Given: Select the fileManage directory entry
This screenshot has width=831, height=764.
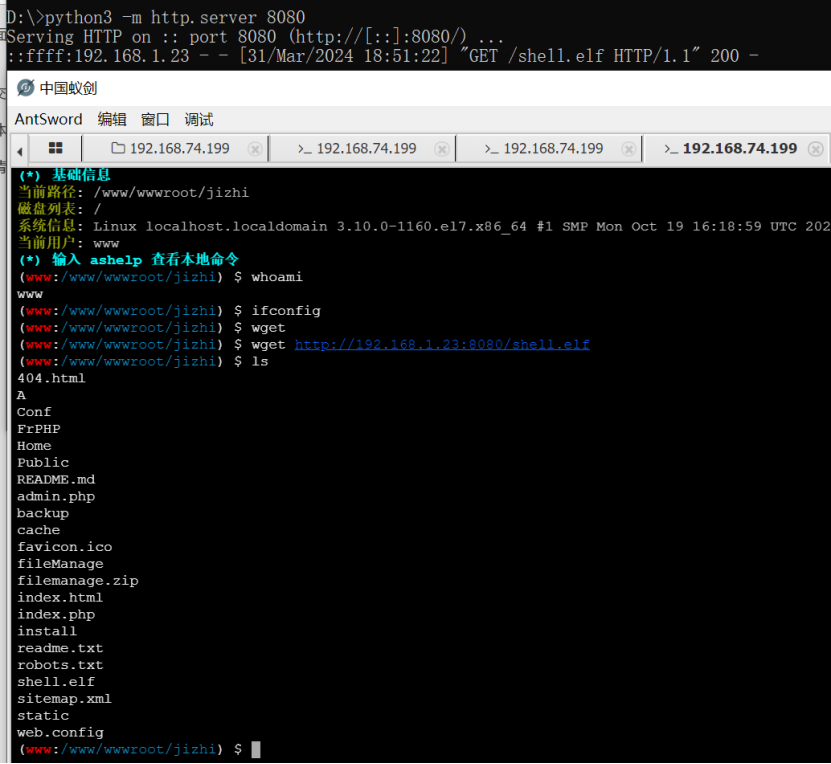Looking at the screenshot, I should (x=60, y=564).
